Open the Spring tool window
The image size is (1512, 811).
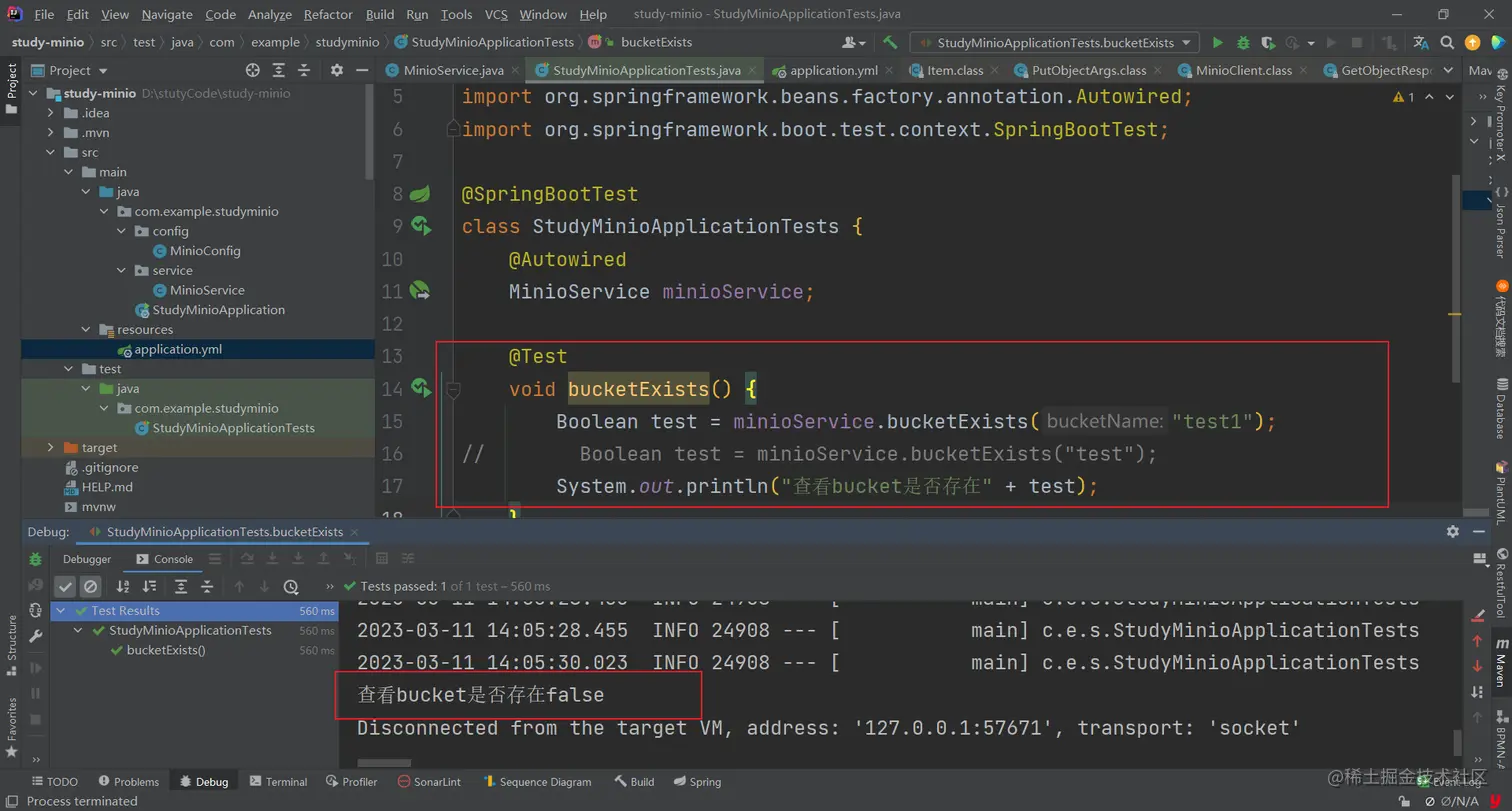pyautogui.click(x=697, y=782)
